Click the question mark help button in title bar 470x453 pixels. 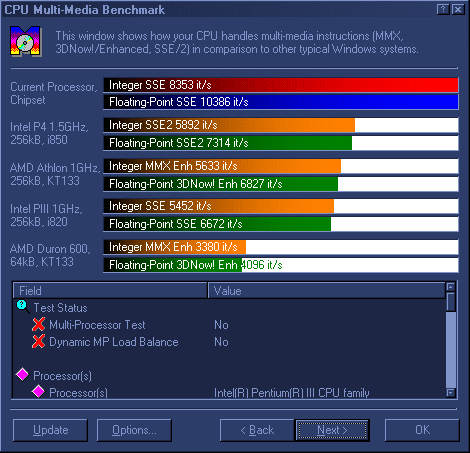443,9
